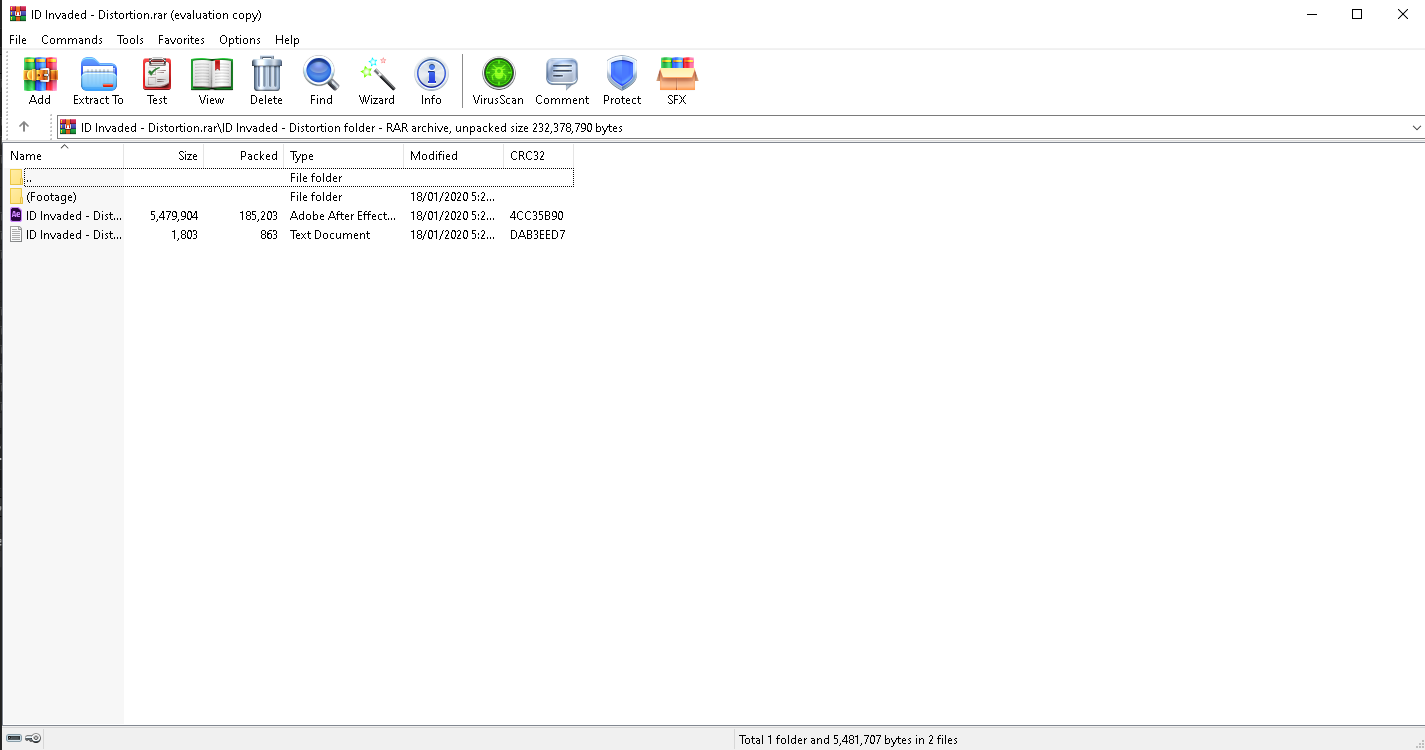This screenshot has height=750, width=1425.
Task: Click the (Footage) folder icon
Action: click(16, 197)
